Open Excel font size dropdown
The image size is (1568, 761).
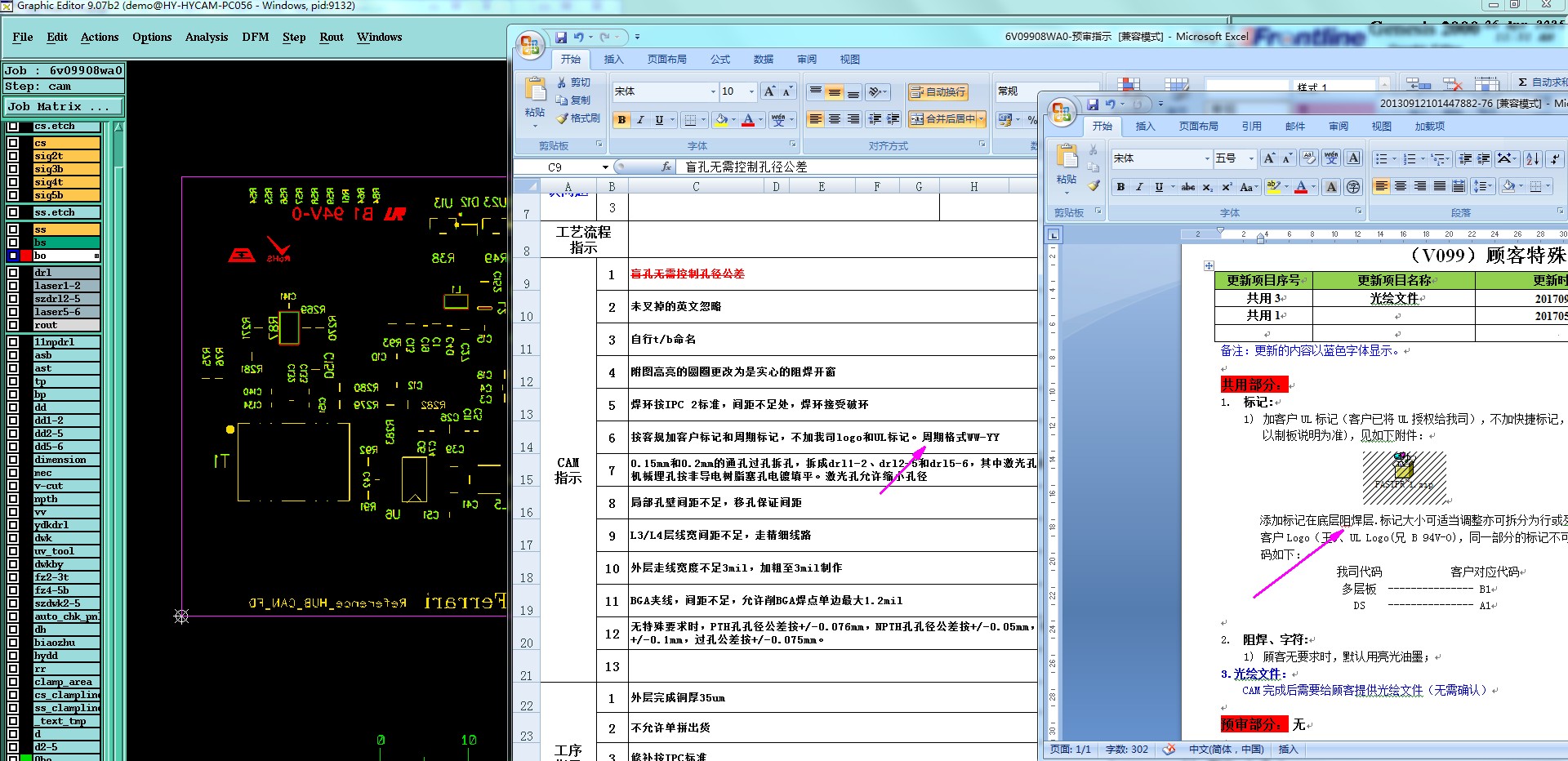(753, 91)
